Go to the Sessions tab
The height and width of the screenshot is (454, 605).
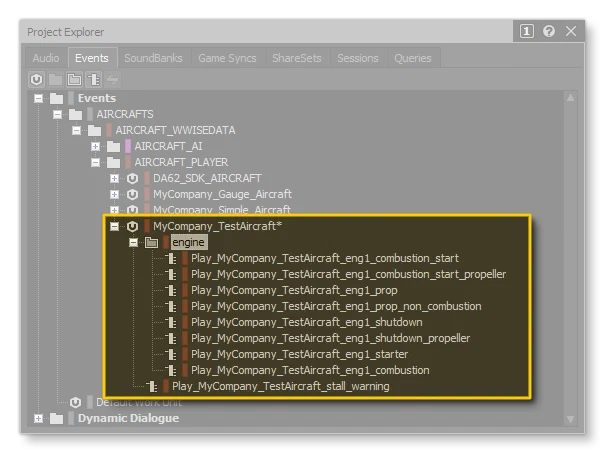(x=358, y=58)
